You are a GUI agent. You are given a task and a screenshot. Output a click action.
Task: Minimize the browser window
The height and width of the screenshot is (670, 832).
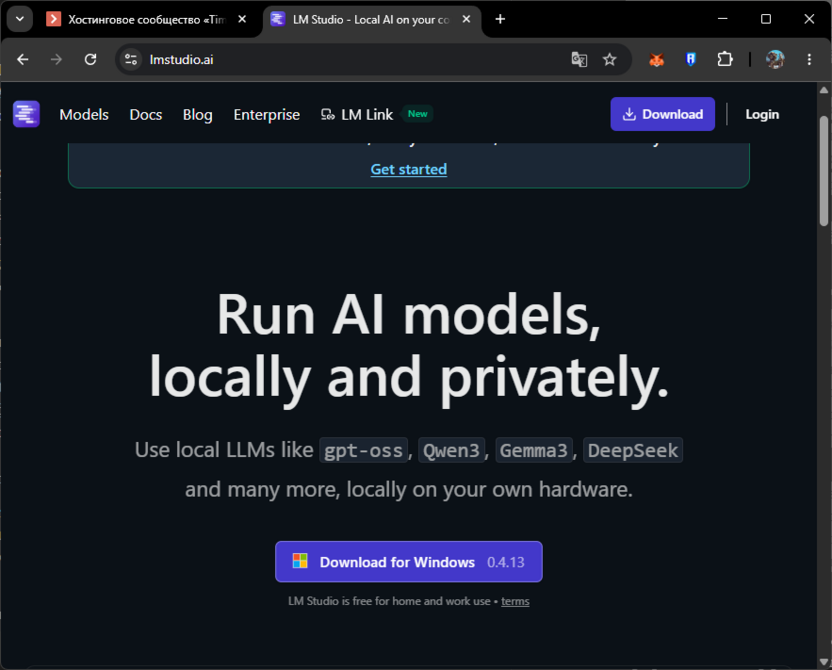coord(722,19)
